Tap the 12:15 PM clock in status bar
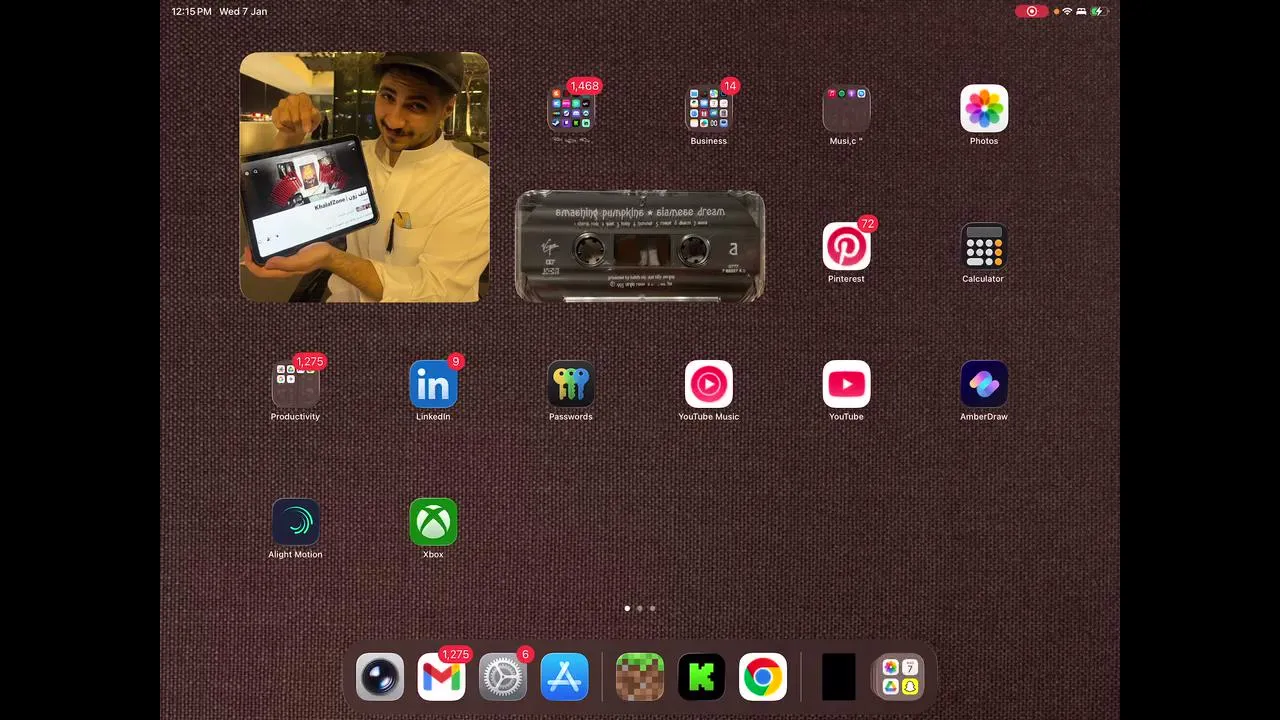1280x720 pixels. point(191,11)
